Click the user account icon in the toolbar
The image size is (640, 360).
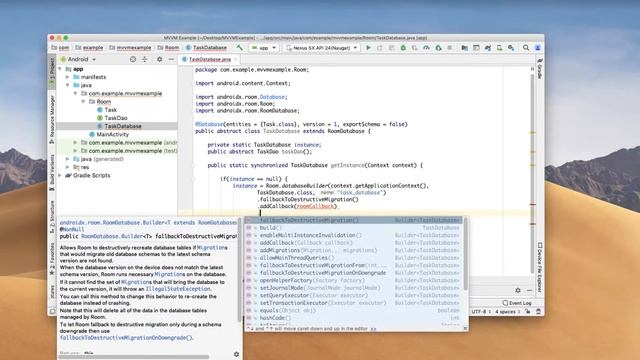tap(538, 48)
